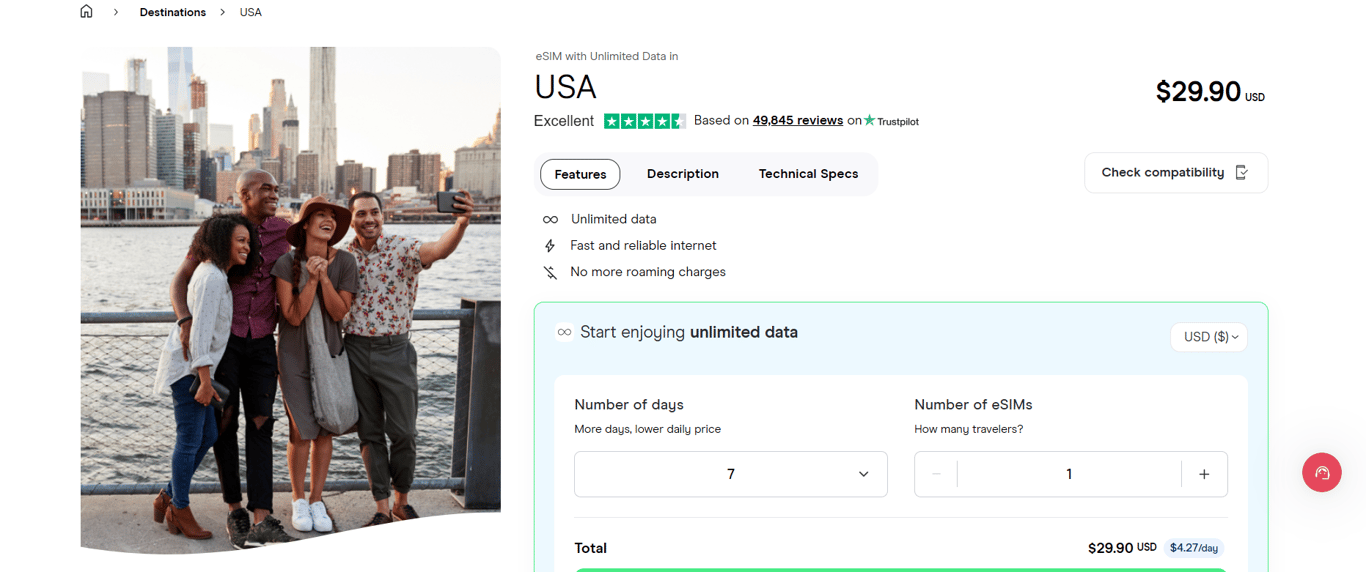Expand the Number of days dropdown
1366x572 pixels.
pyautogui.click(x=731, y=474)
